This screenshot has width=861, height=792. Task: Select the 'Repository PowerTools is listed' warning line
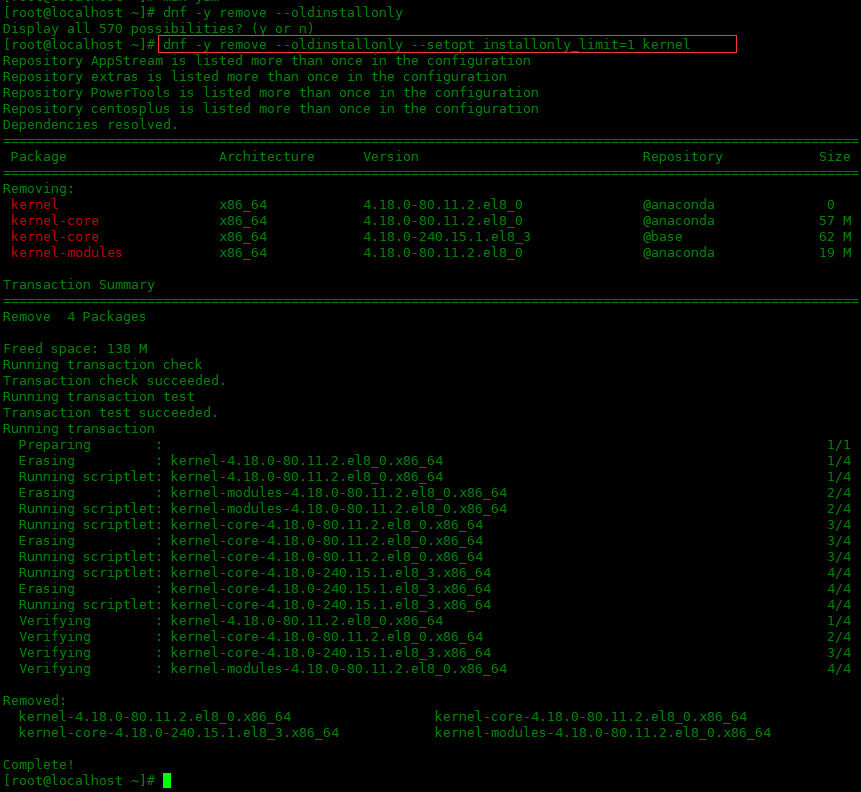tap(271, 92)
